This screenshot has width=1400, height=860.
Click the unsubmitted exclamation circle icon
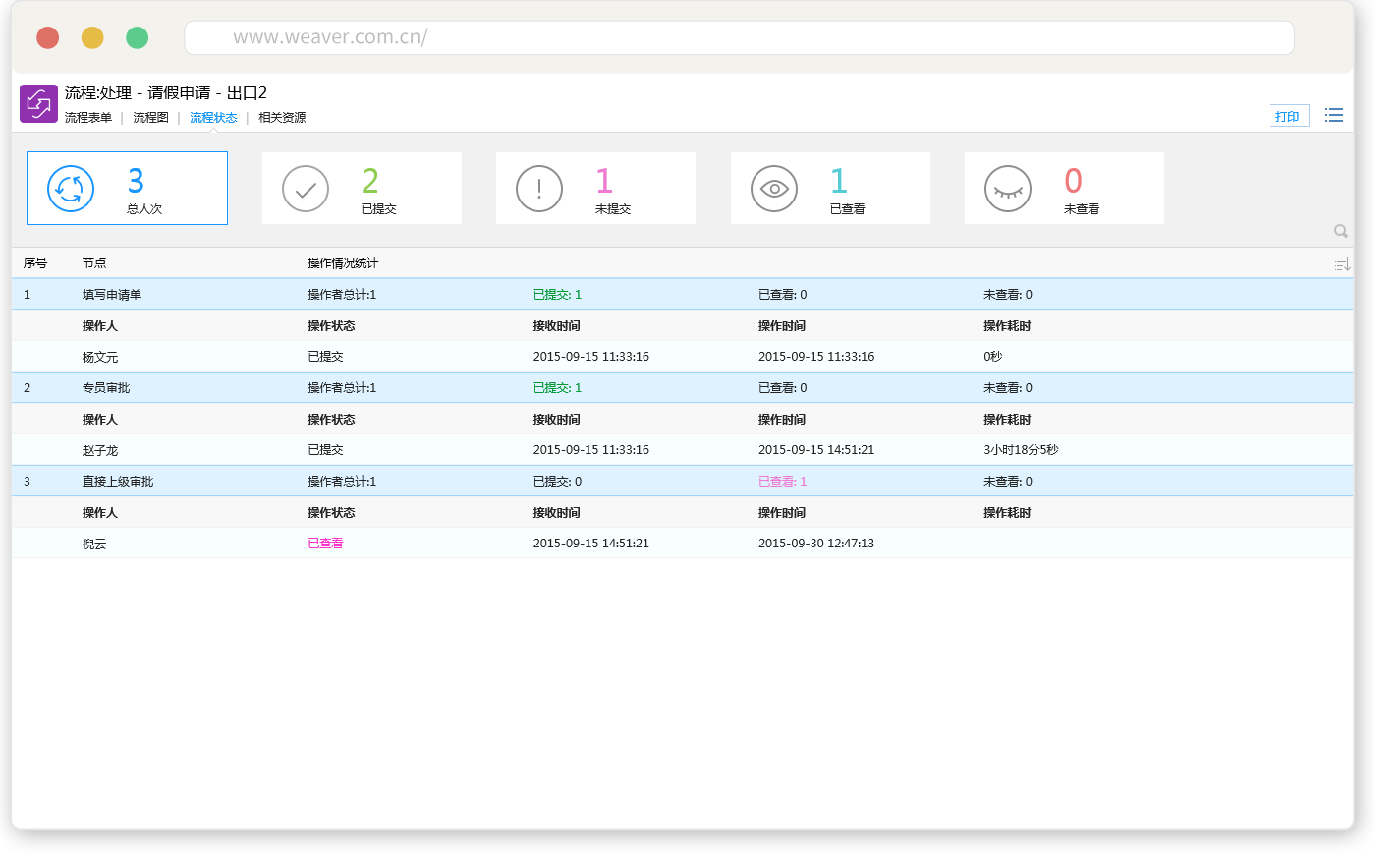pos(539,189)
